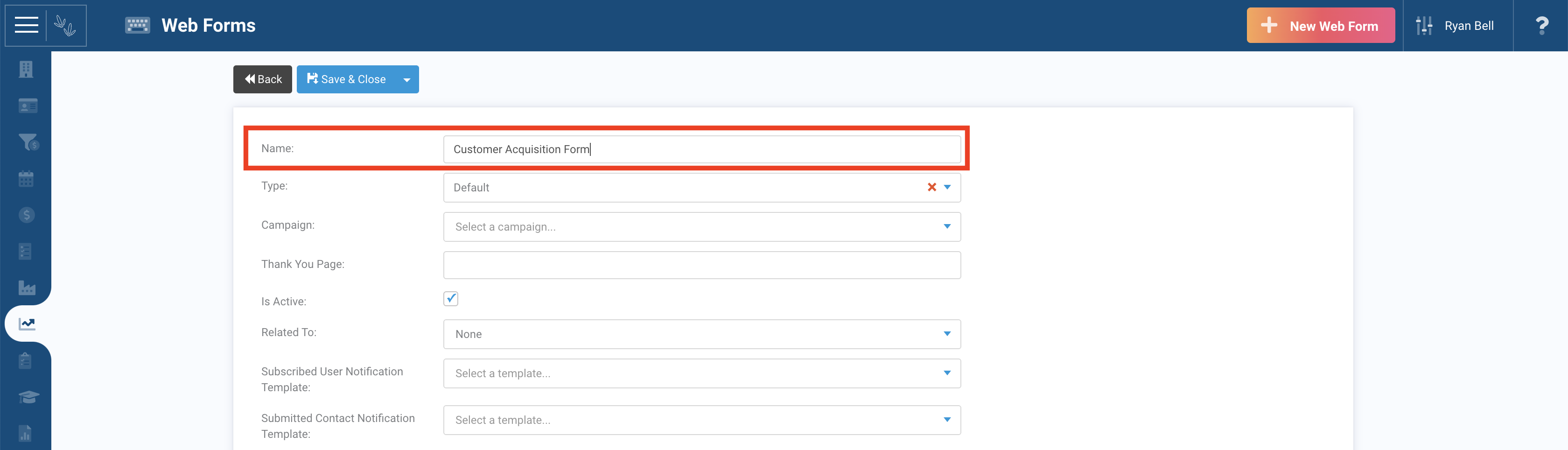Screen dimensions: 1568x450
Task: Open the Type dropdown arrow
Action: coord(947,188)
